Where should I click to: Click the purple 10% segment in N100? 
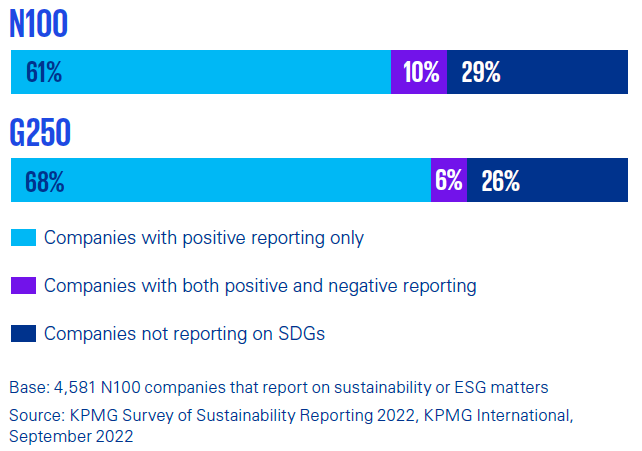(419, 72)
